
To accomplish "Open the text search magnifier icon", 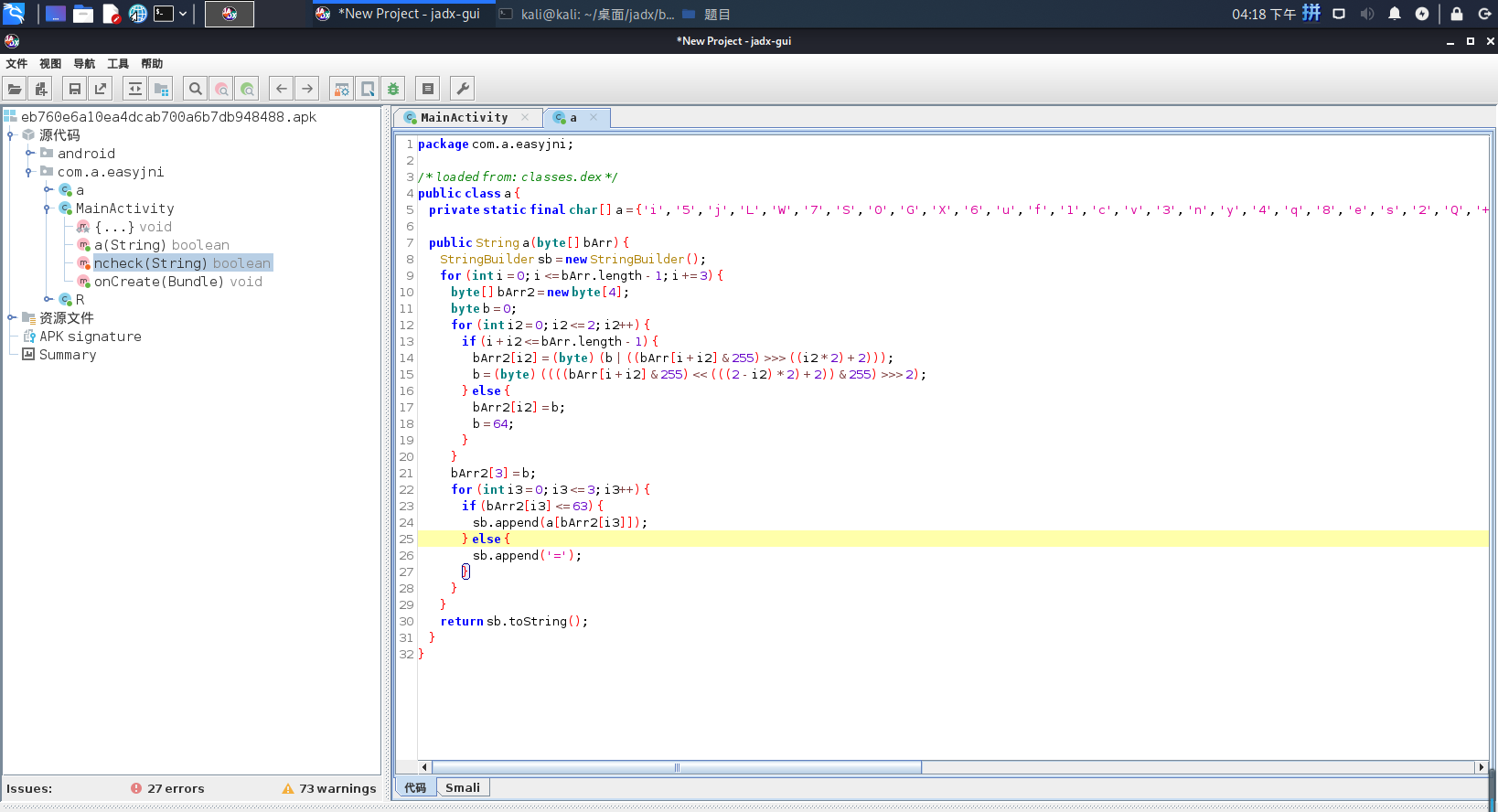I will coord(196,89).
